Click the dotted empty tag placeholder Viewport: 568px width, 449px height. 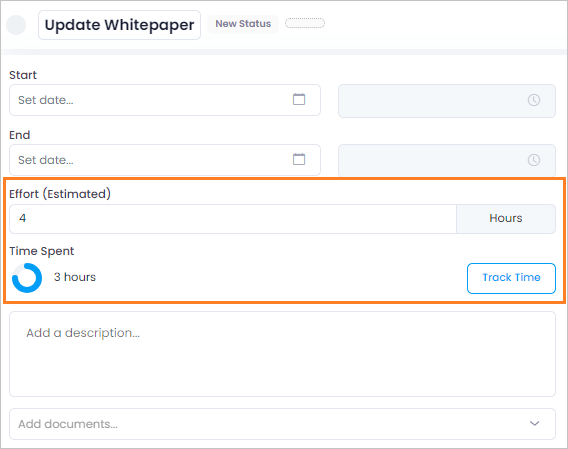[x=305, y=23]
